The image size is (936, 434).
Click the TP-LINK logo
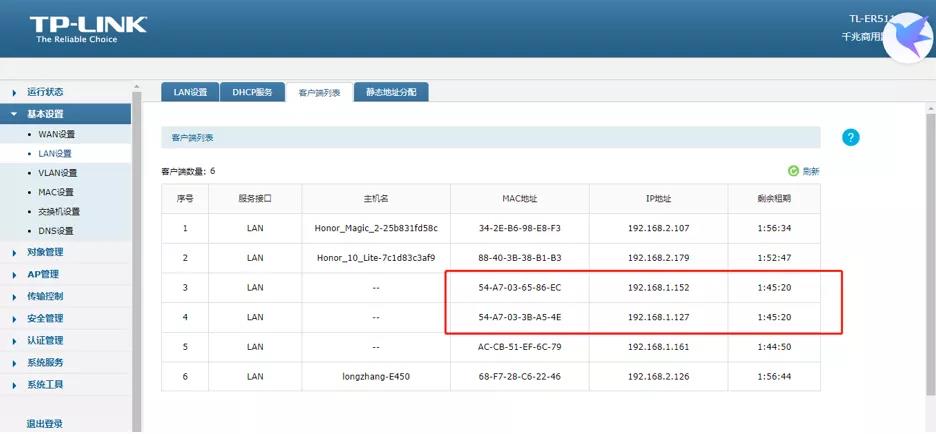(87, 28)
